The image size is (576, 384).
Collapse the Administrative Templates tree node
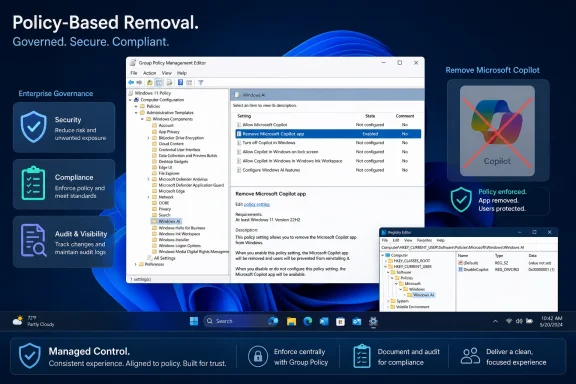point(136,112)
